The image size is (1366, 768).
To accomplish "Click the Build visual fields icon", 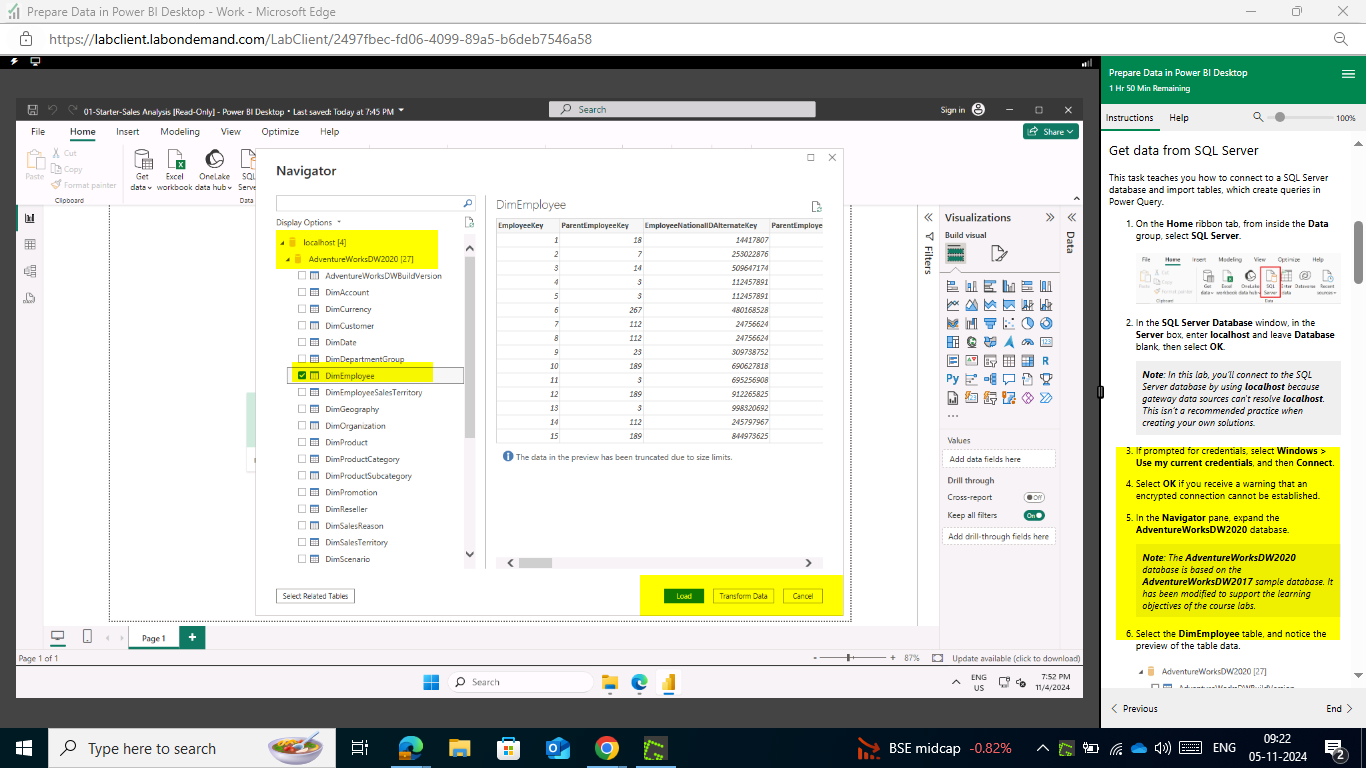I will point(956,254).
